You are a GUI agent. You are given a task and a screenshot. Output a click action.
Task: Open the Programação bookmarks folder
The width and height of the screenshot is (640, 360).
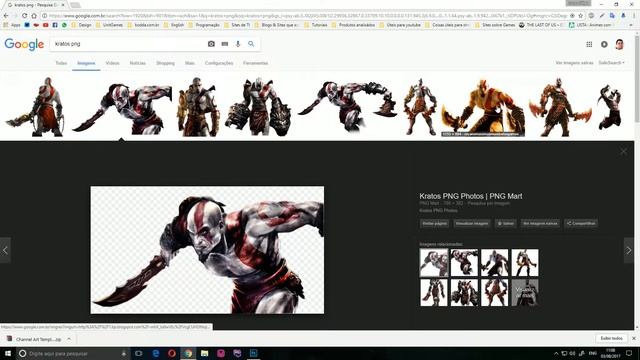[204, 25]
